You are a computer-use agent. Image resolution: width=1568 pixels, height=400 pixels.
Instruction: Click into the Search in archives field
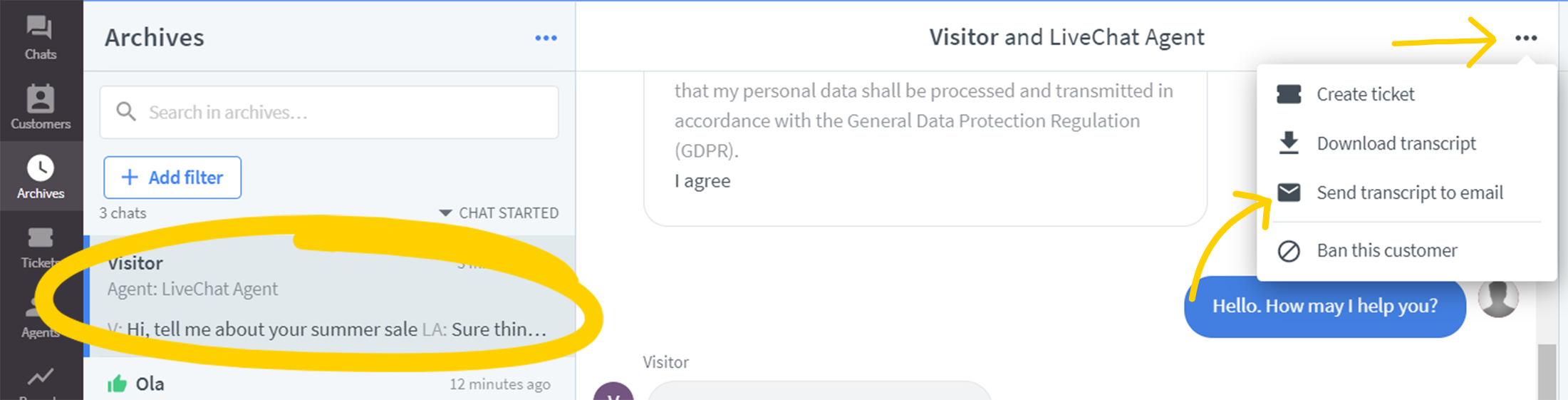[329, 112]
